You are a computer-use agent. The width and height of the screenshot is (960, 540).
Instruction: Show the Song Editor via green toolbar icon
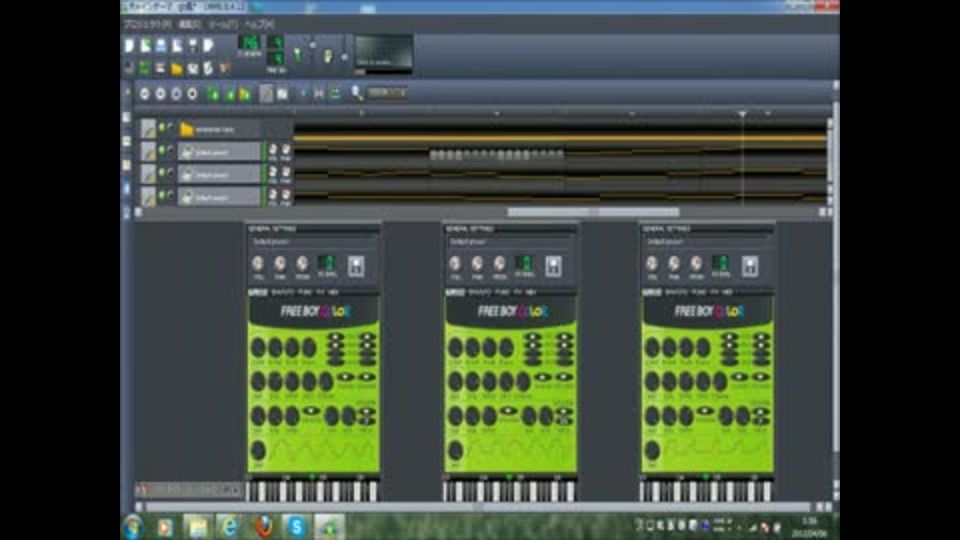tap(145, 68)
